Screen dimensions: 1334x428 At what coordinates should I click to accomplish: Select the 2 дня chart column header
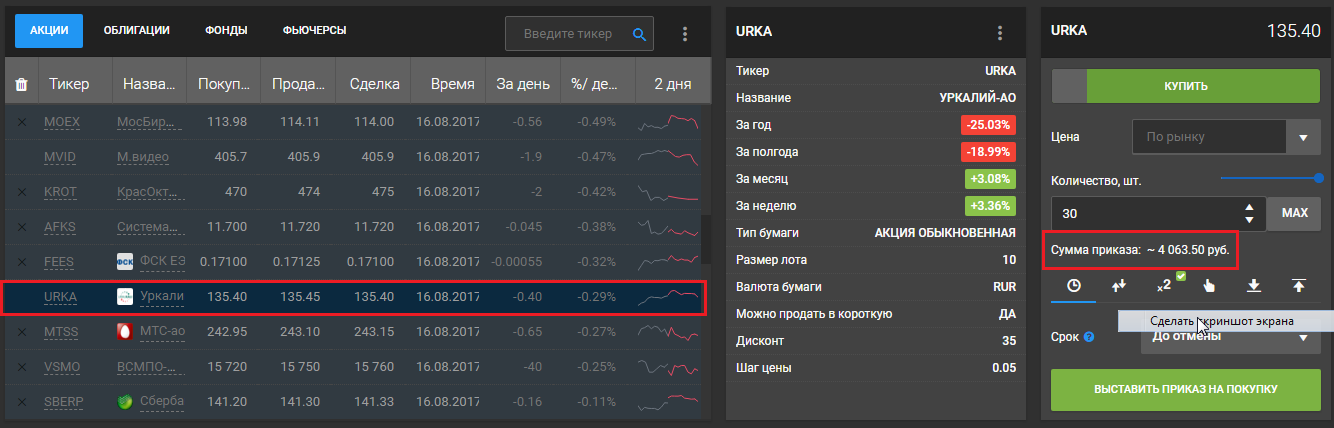(x=672, y=85)
